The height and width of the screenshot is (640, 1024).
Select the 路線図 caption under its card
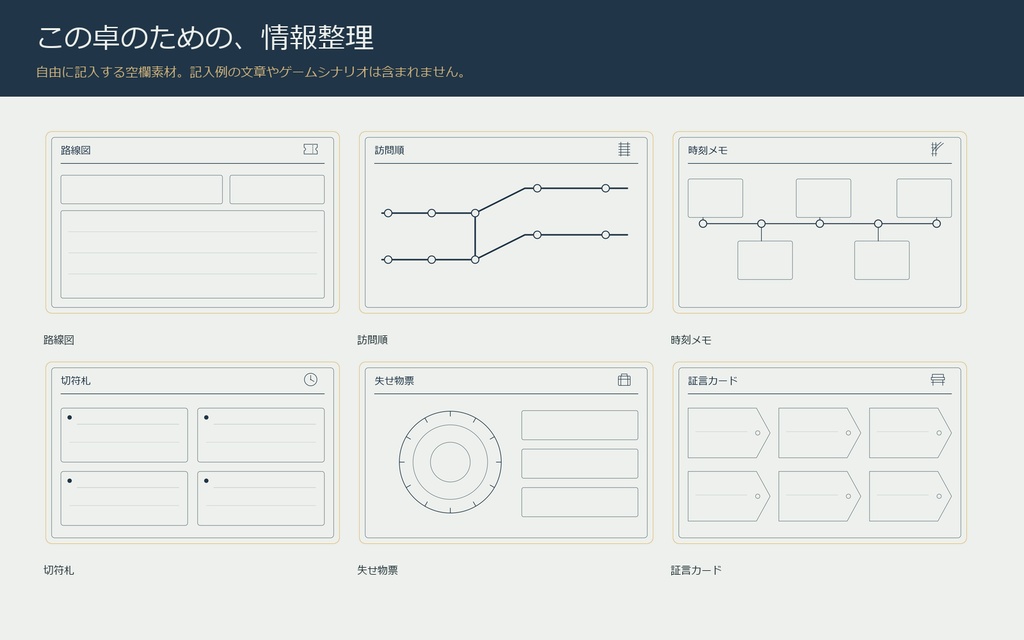tap(59, 340)
